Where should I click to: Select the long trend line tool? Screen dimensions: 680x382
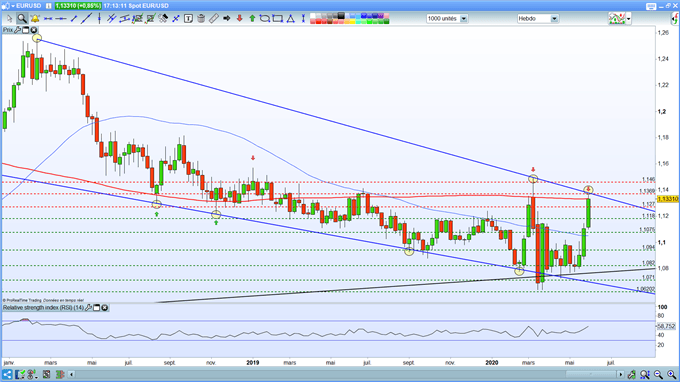(86, 18)
